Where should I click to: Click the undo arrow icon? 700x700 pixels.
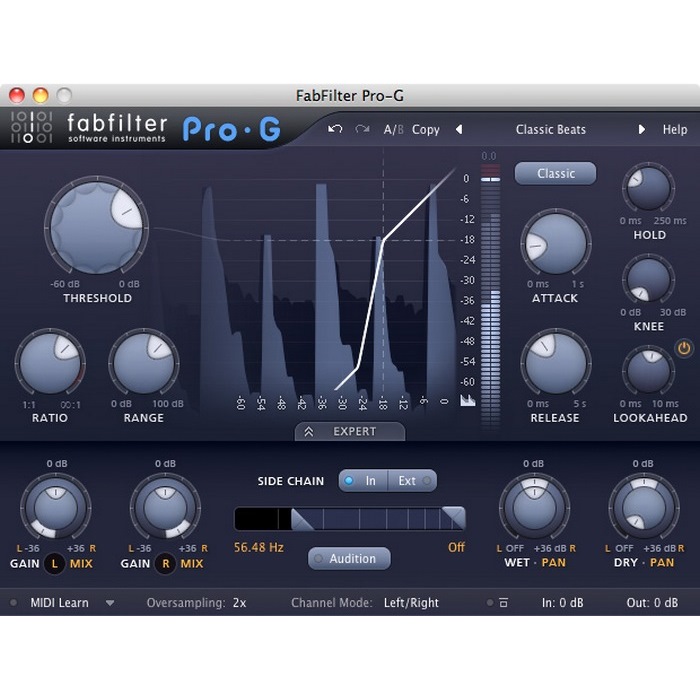(x=335, y=129)
